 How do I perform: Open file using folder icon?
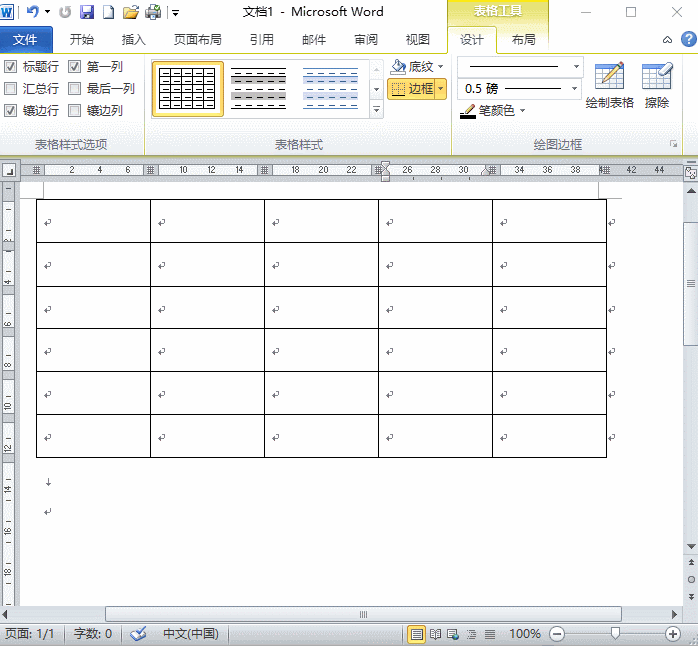[130, 12]
